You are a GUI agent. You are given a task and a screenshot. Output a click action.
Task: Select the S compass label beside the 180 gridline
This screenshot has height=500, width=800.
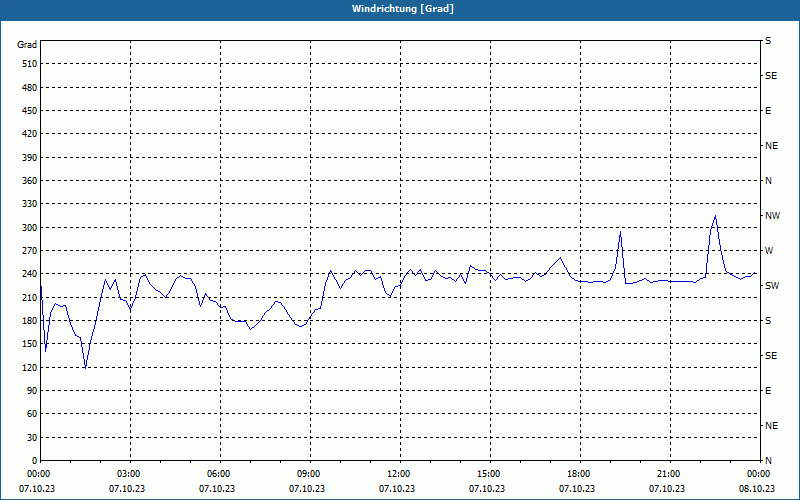(768, 321)
